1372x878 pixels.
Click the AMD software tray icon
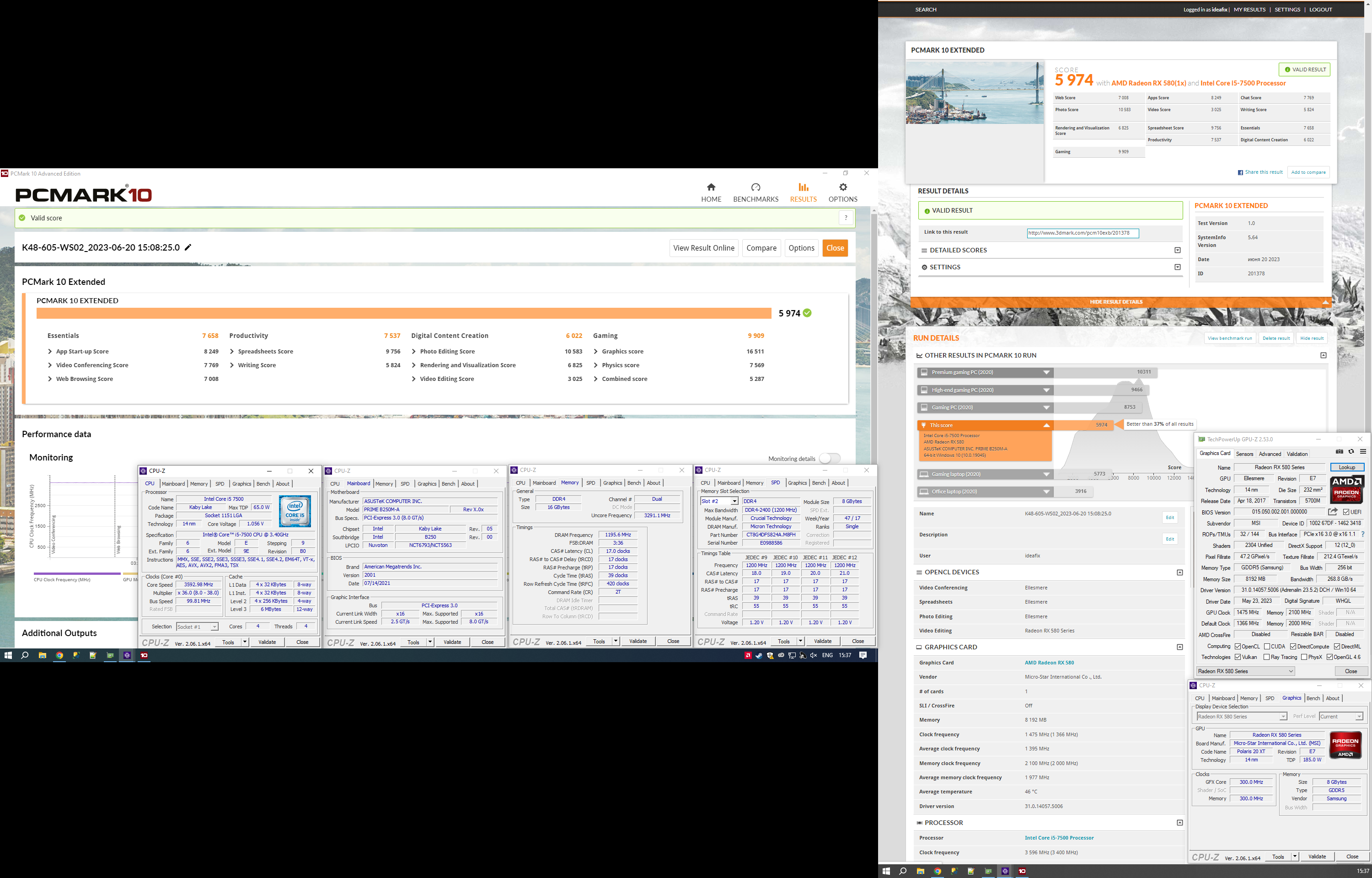[x=748, y=655]
